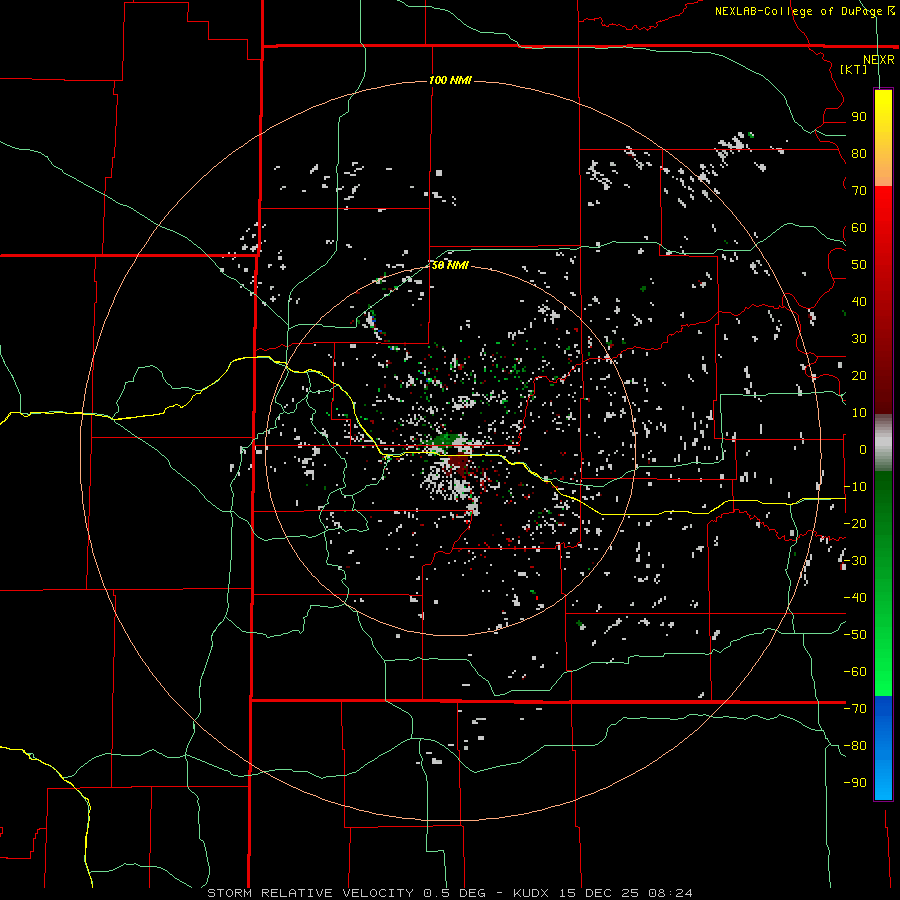Click the -70 value on the velocity scale

855,709
